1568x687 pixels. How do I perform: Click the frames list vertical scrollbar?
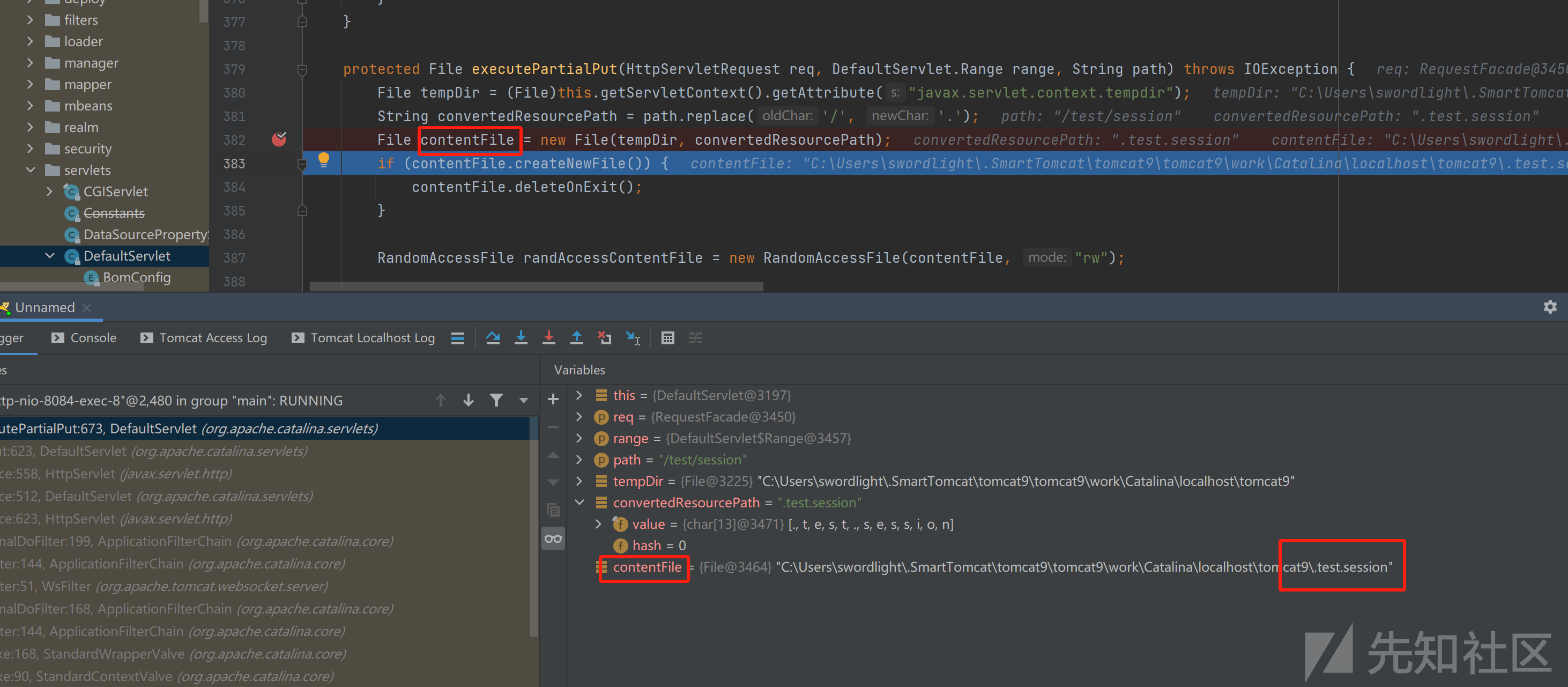534,526
